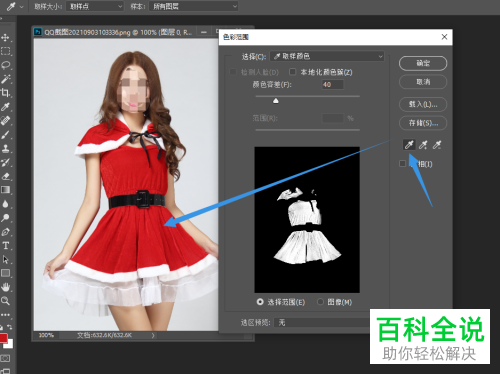Minimize the document window
Viewport: 500px width, 374px height.
[204, 32]
